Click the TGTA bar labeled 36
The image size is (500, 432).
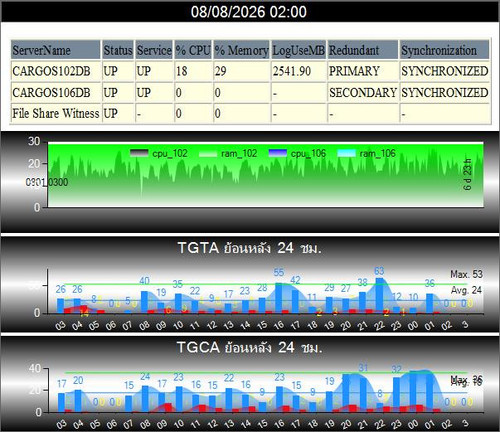(x=430, y=303)
